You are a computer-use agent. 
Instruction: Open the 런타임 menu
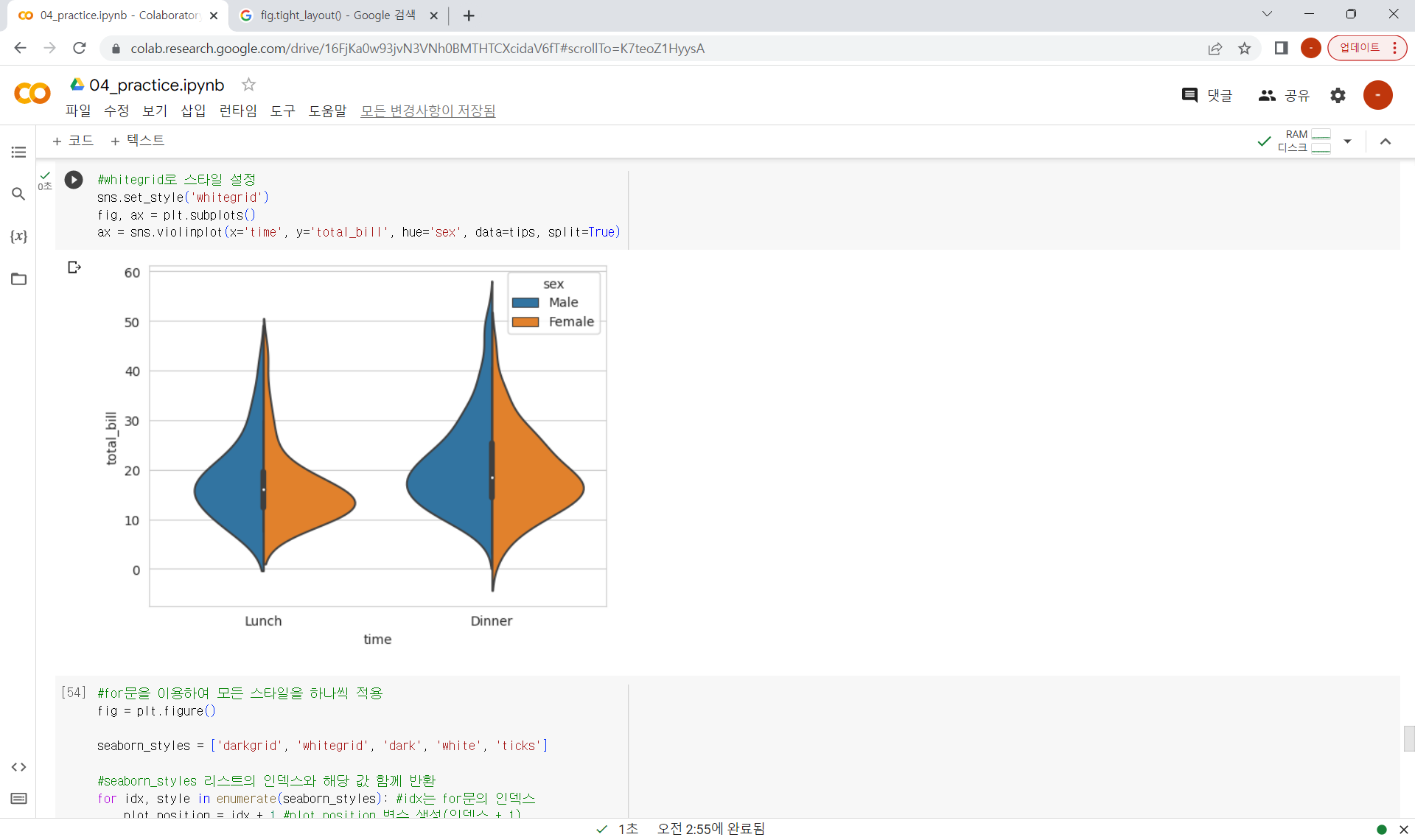click(x=237, y=111)
